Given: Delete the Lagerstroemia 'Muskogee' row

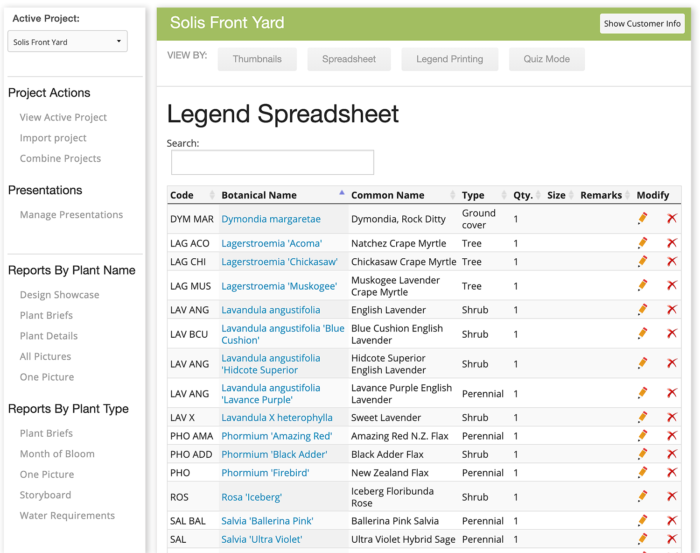Looking at the screenshot, I should pyautogui.click(x=672, y=285).
